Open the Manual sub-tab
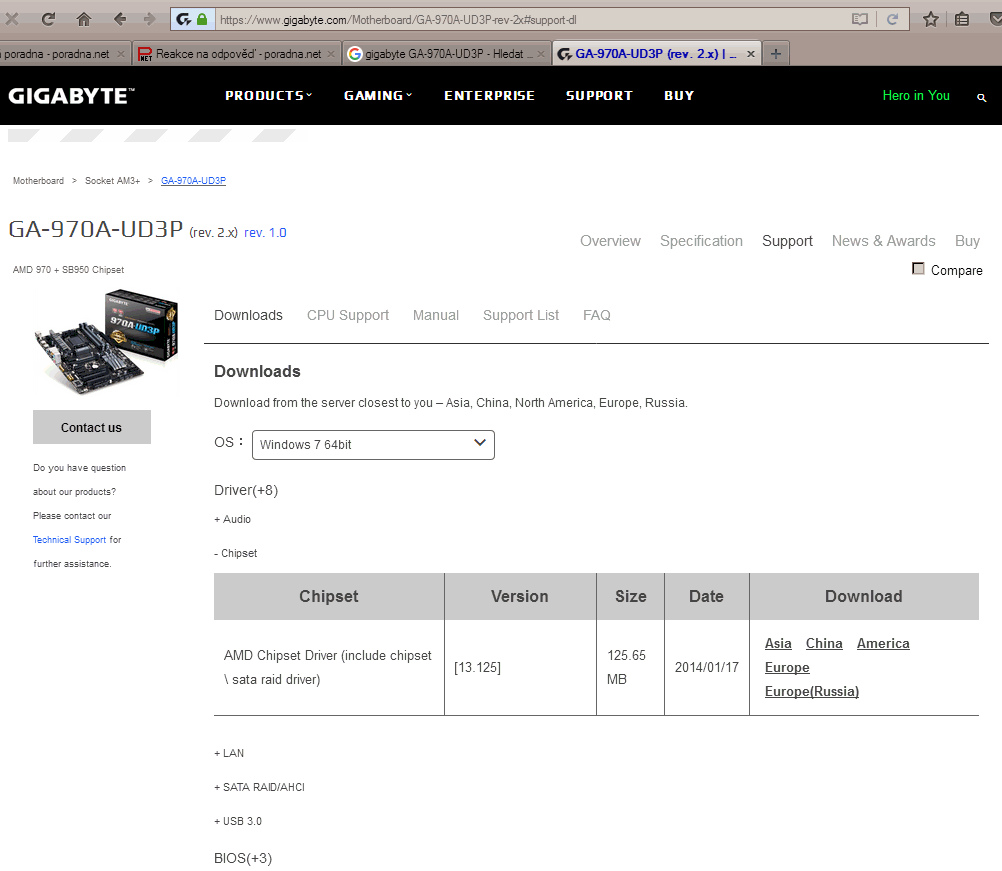The height and width of the screenshot is (871, 1002). click(436, 315)
